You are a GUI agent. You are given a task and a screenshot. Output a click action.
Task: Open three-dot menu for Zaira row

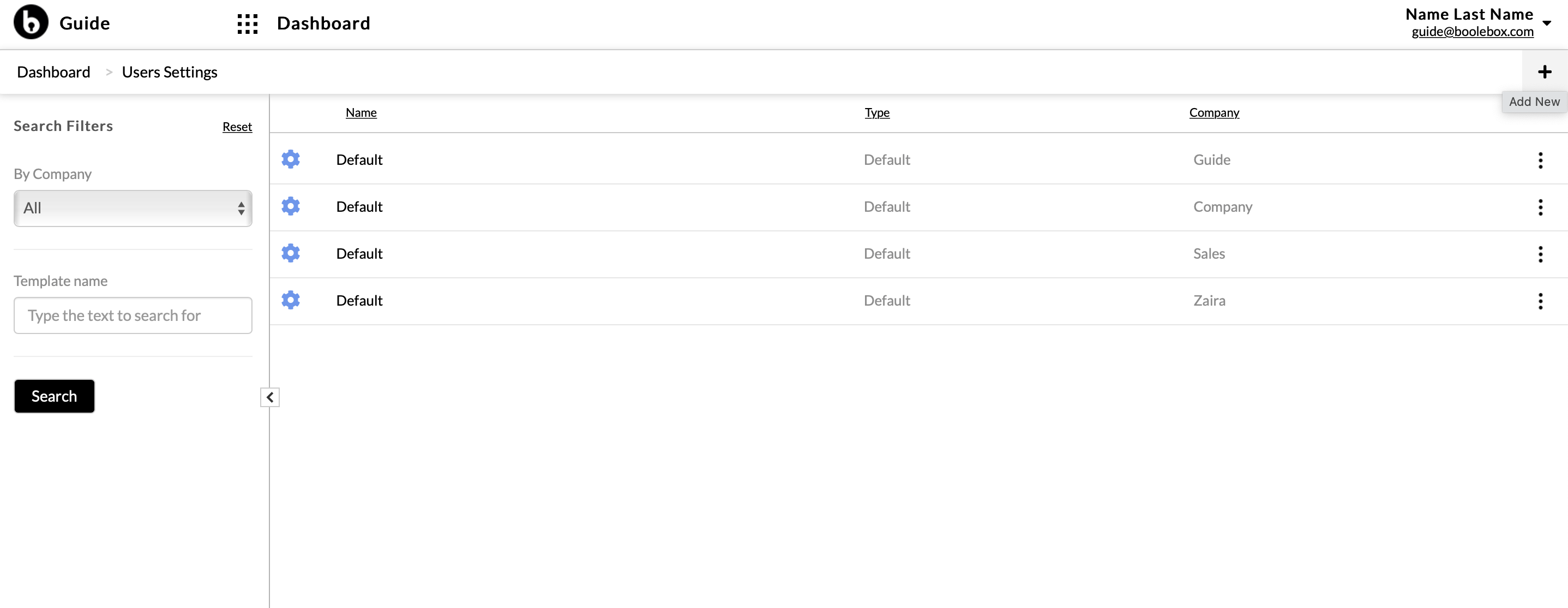tap(1540, 301)
